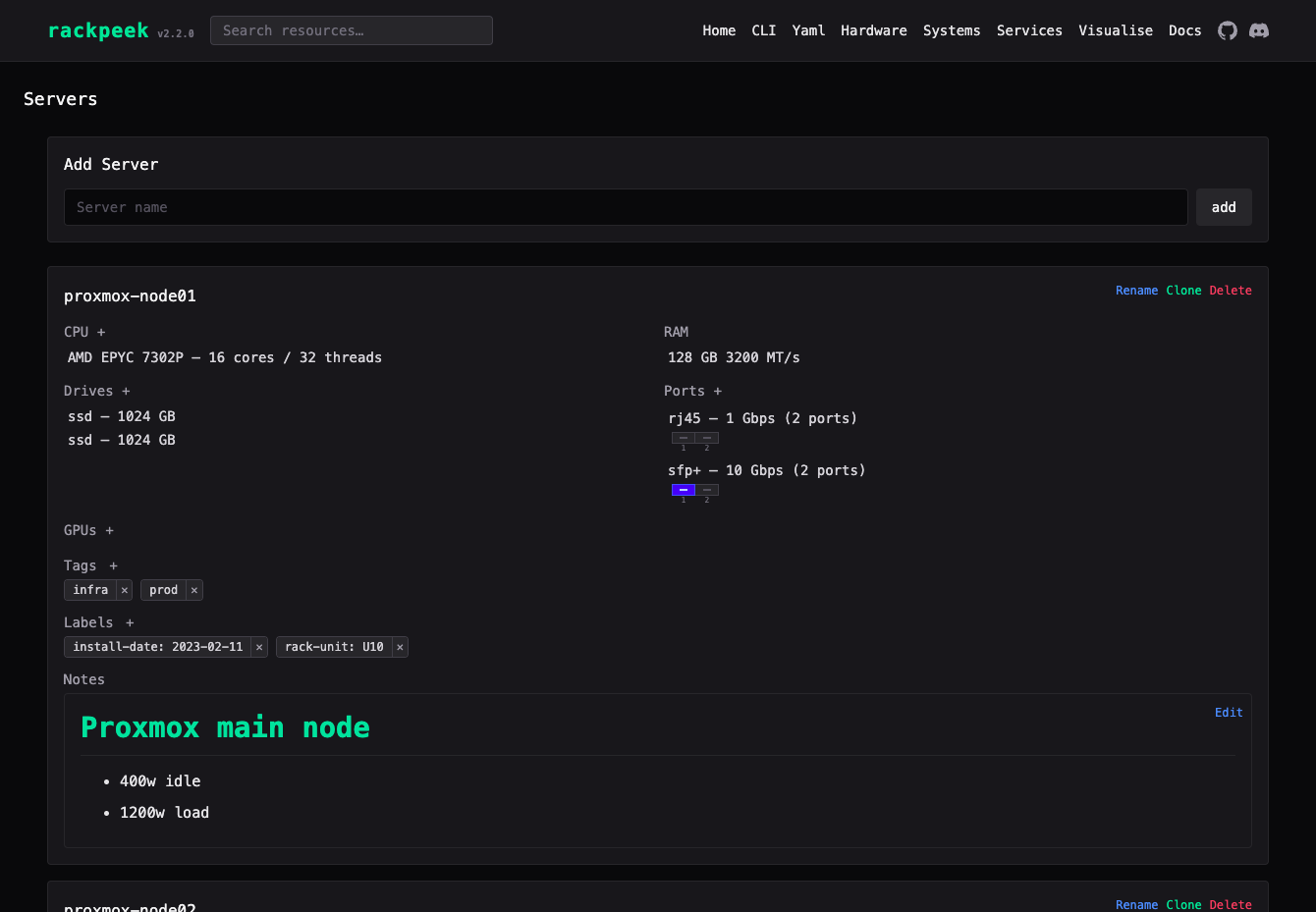1316x912 pixels.
Task: Click the sfp+ 10 Gbps ports entry
Action: (x=767, y=470)
